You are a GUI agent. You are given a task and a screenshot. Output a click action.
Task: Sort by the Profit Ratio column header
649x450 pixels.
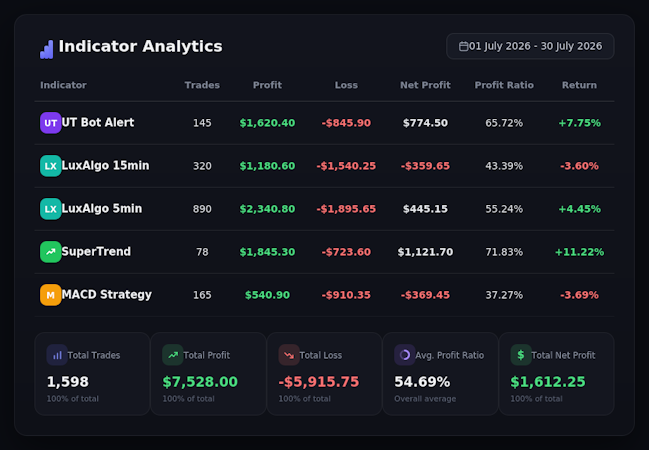[504, 85]
